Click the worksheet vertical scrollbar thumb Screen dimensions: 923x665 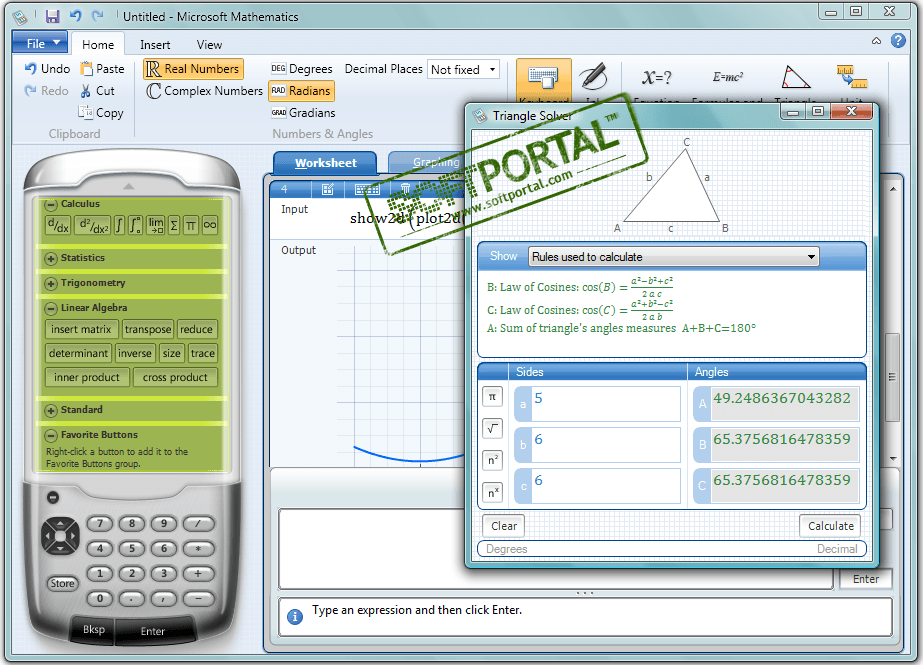pos(892,377)
